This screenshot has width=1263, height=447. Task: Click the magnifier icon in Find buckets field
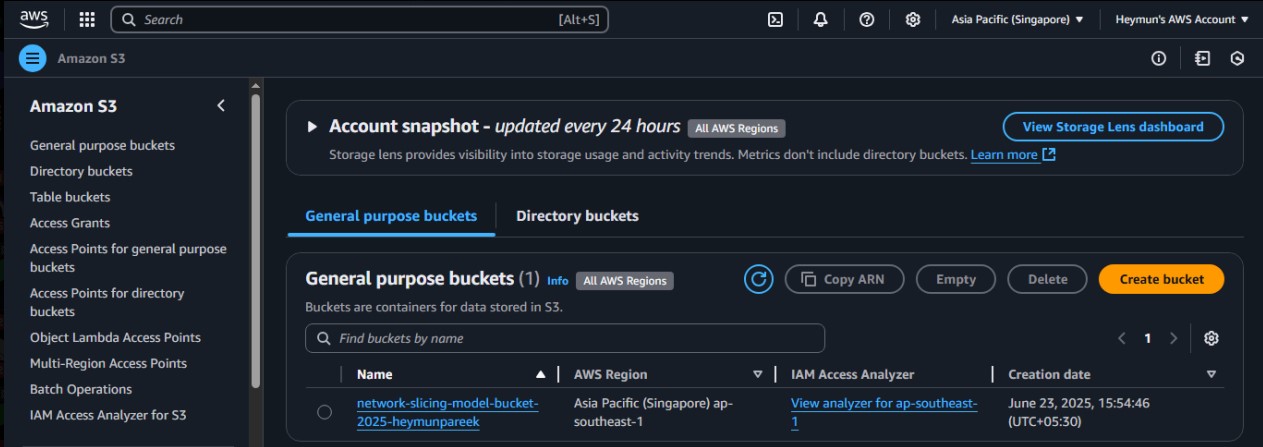coord(323,338)
